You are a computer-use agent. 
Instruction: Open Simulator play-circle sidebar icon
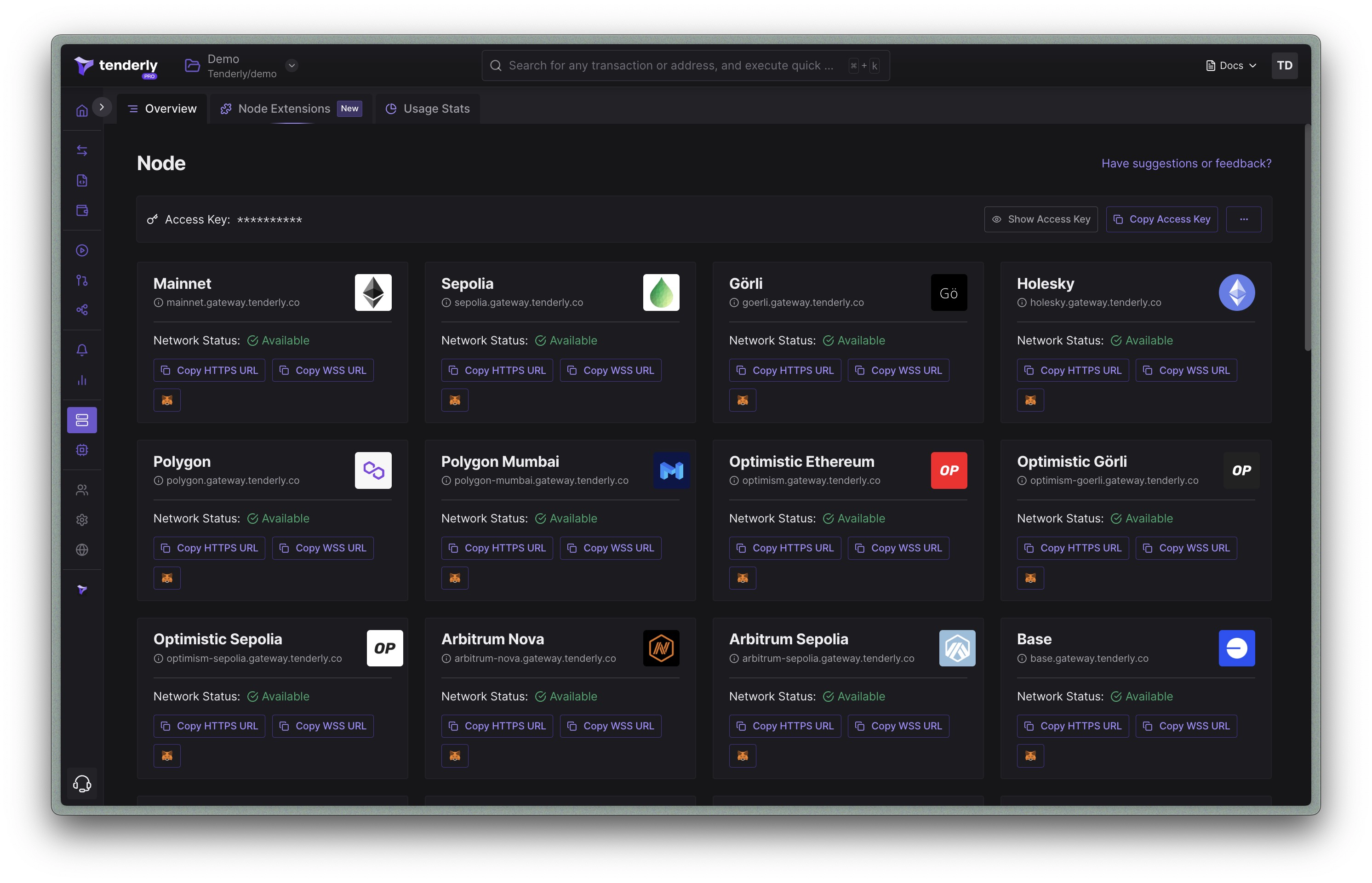click(x=82, y=251)
